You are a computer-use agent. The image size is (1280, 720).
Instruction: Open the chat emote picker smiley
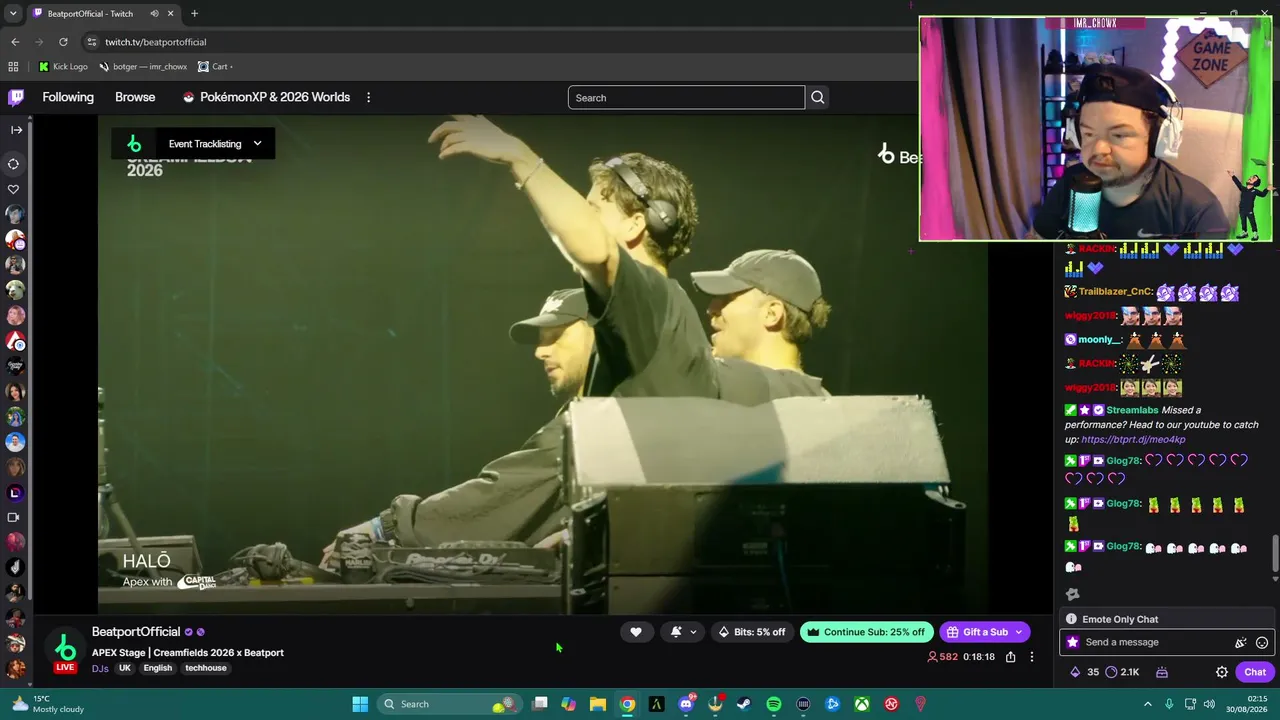click(1262, 643)
